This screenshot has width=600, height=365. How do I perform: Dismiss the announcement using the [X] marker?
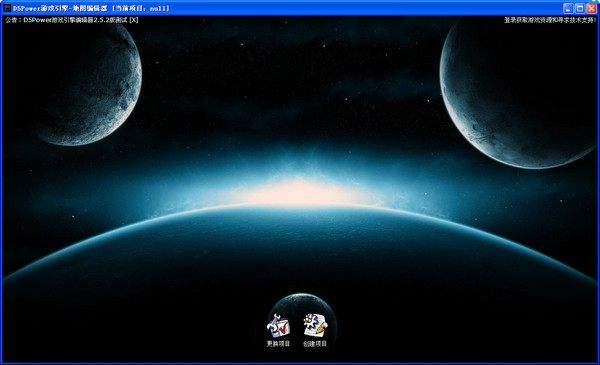click(134, 20)
